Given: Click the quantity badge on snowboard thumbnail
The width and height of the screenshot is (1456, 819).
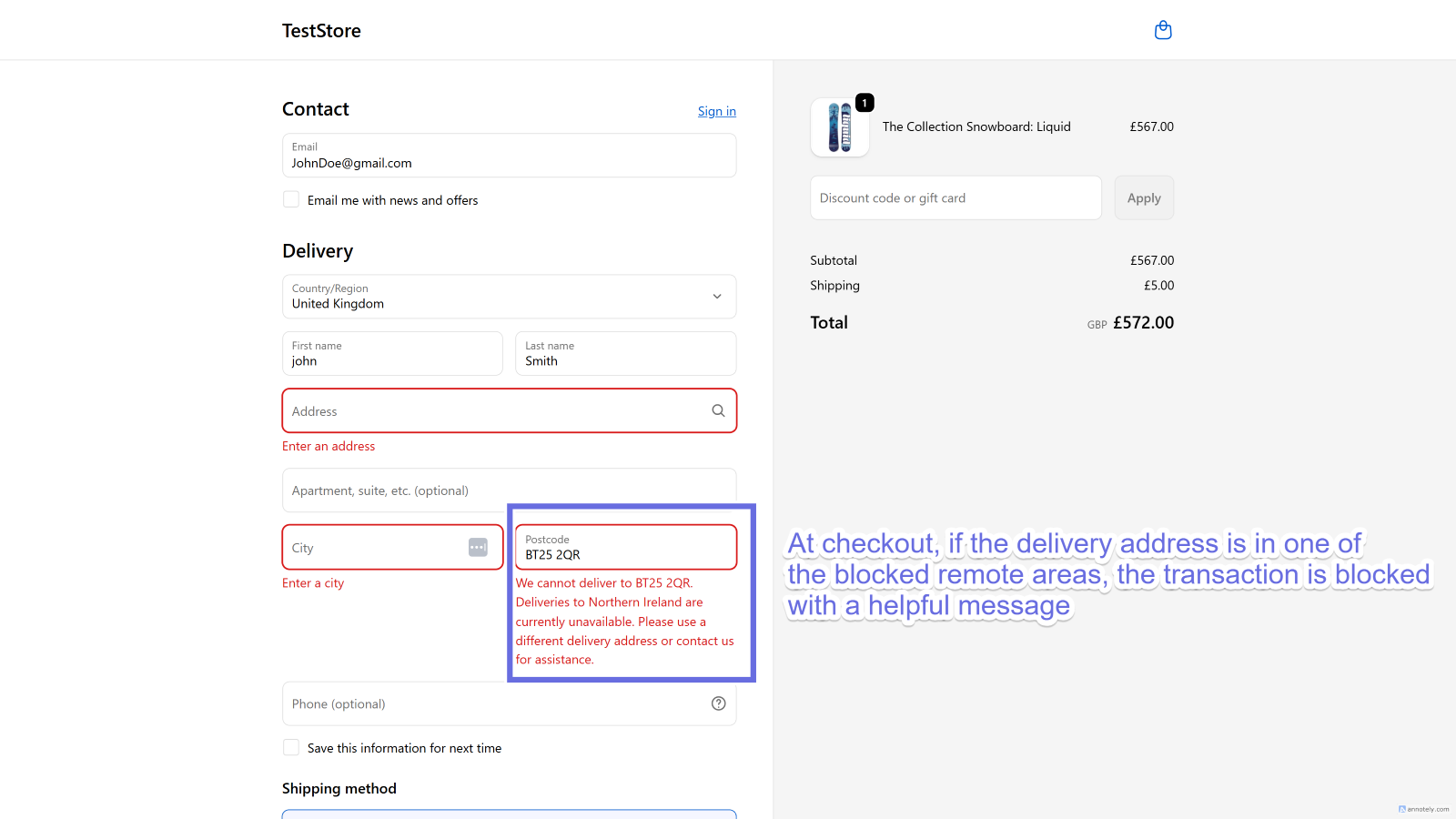Looking at the screenshot, I should pyautogui.click(x=864, y=103).
